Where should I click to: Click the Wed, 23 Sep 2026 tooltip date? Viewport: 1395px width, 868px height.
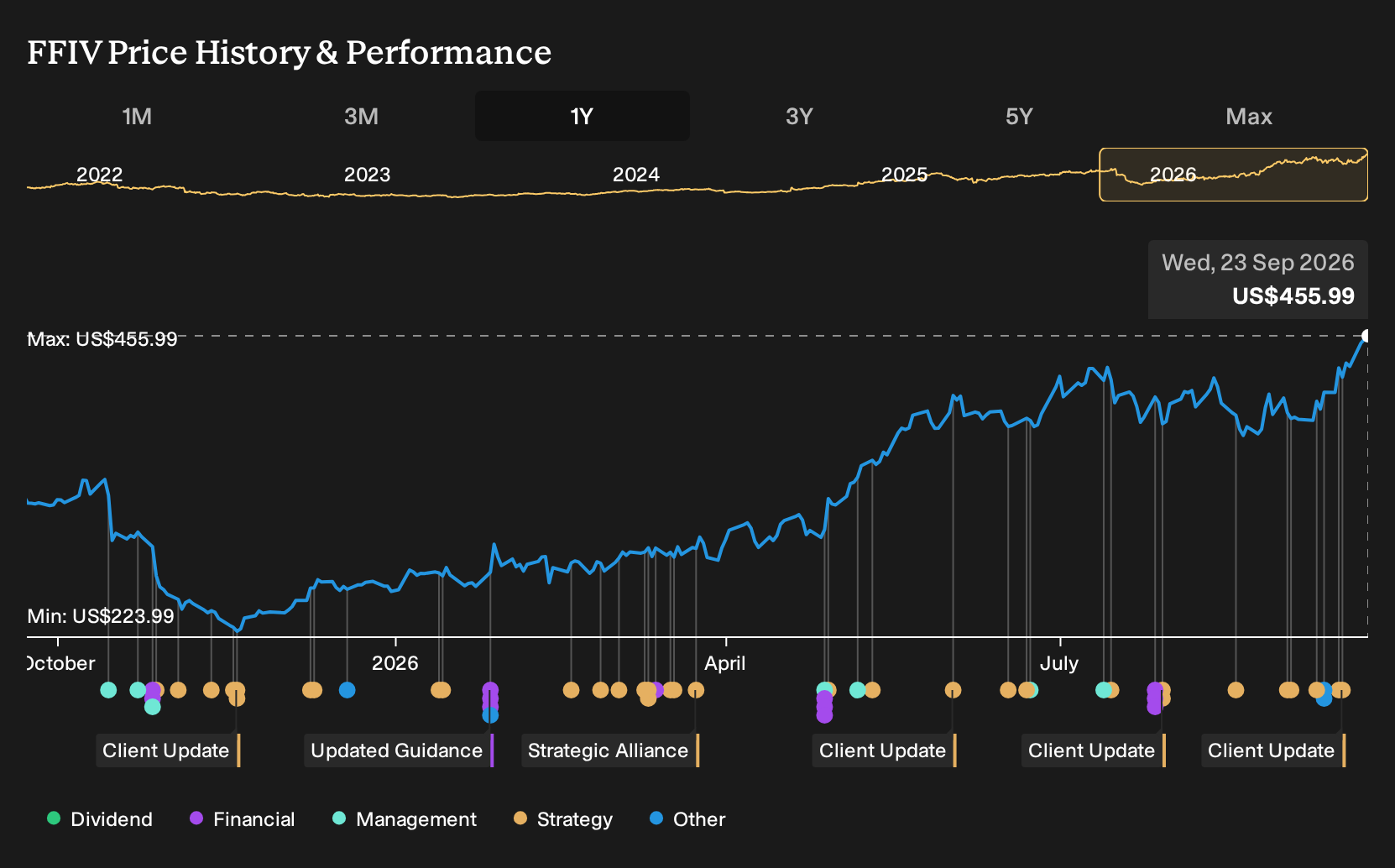coord(1257,263)
